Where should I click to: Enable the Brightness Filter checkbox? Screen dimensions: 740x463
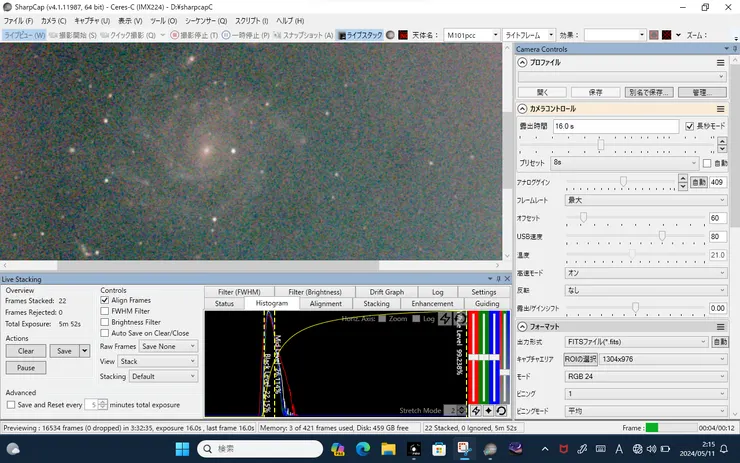point(105,322)
